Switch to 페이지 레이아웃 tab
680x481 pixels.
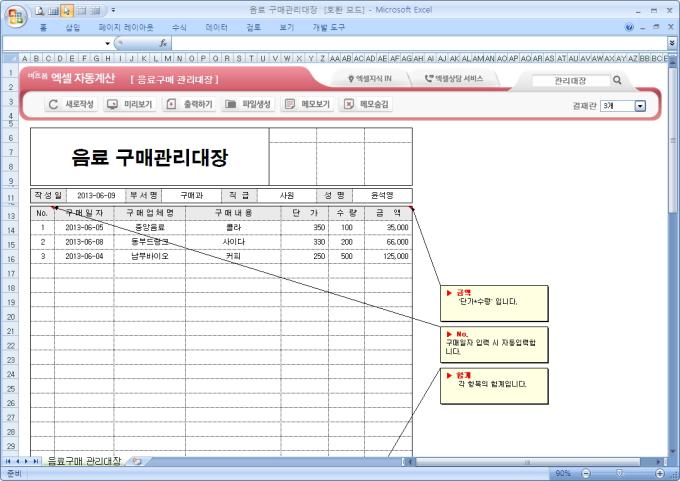(x=126, y=28)
